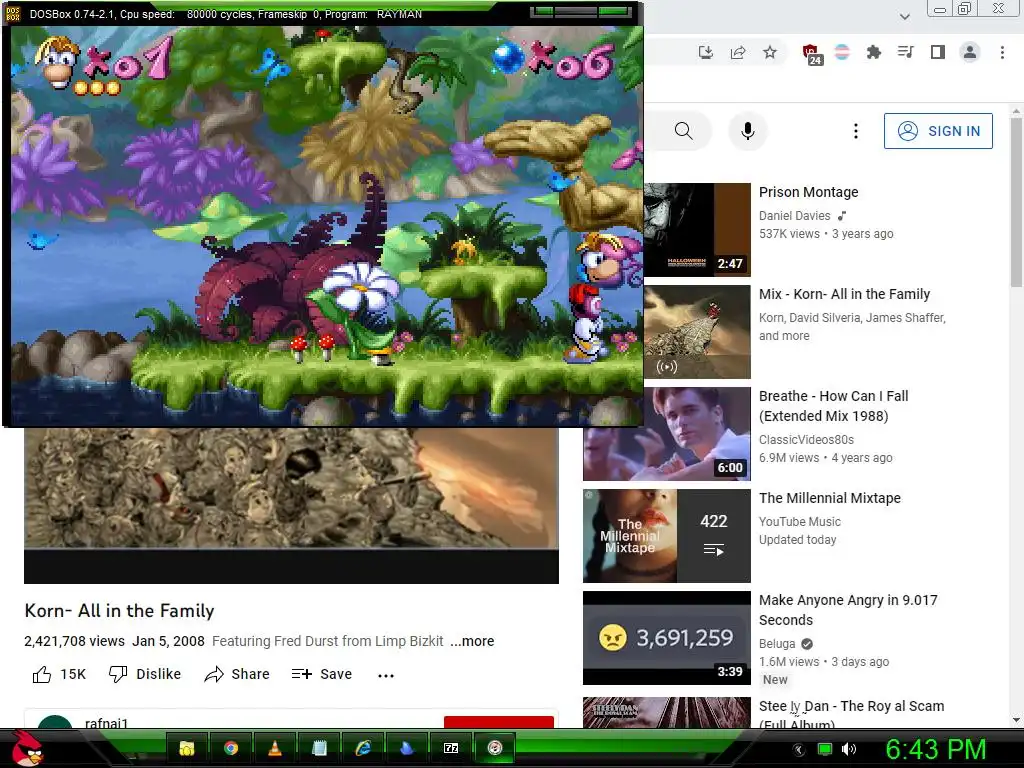The height and width of the screenshot is (768, 1024).
Task: Click the blue cone taskbar icon
Action: (407, 748)
